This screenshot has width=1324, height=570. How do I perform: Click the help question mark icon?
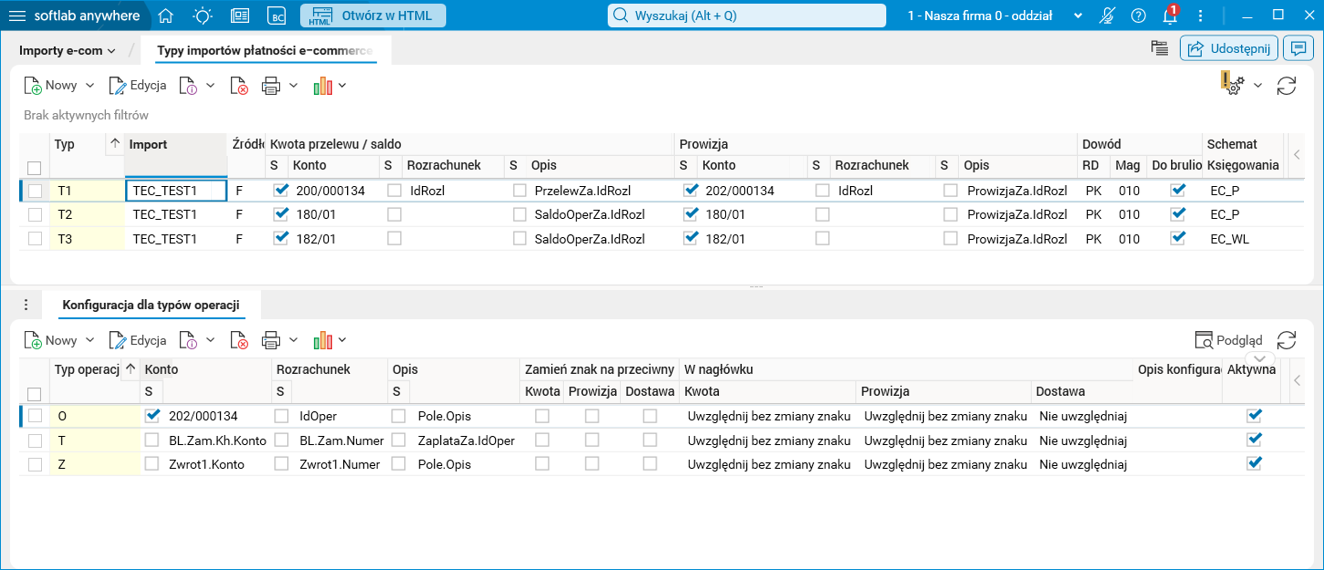tap(1138, 16)
